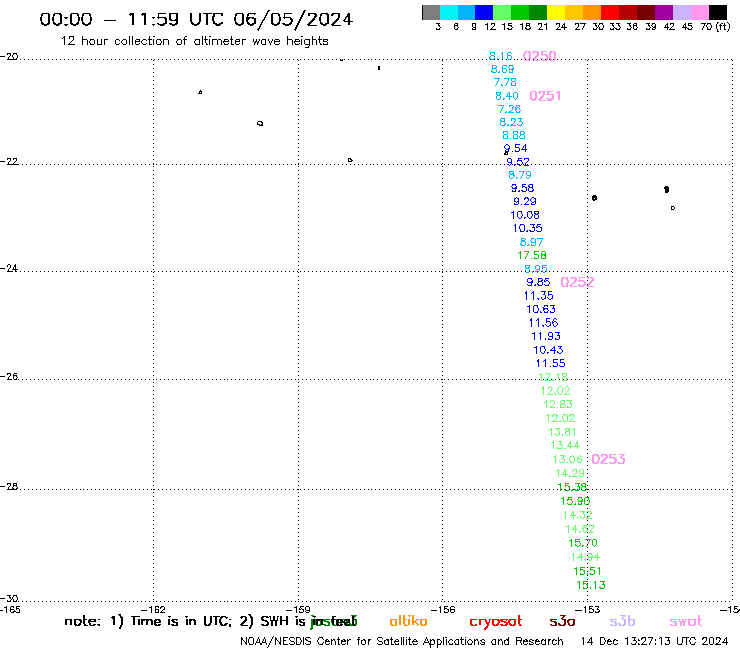This screenshot has width=740, height=650.
Task: Select the pink time marker 0252
Action: [577, 282]
